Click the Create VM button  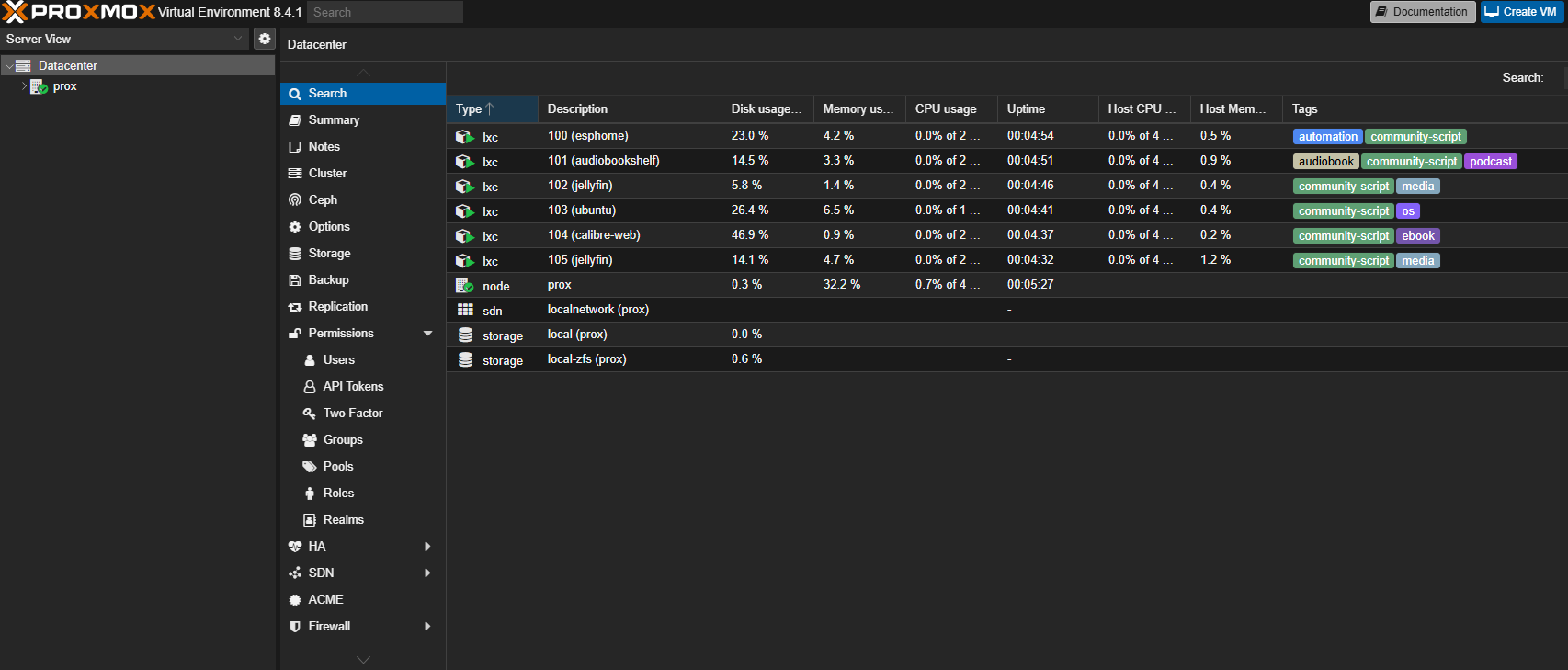(1521, 12)
